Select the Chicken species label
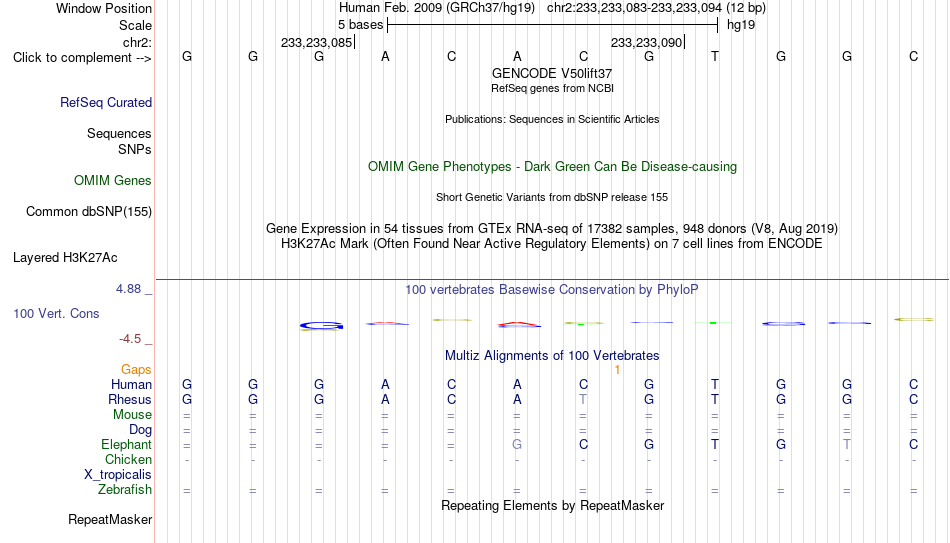 click(128, 459)
